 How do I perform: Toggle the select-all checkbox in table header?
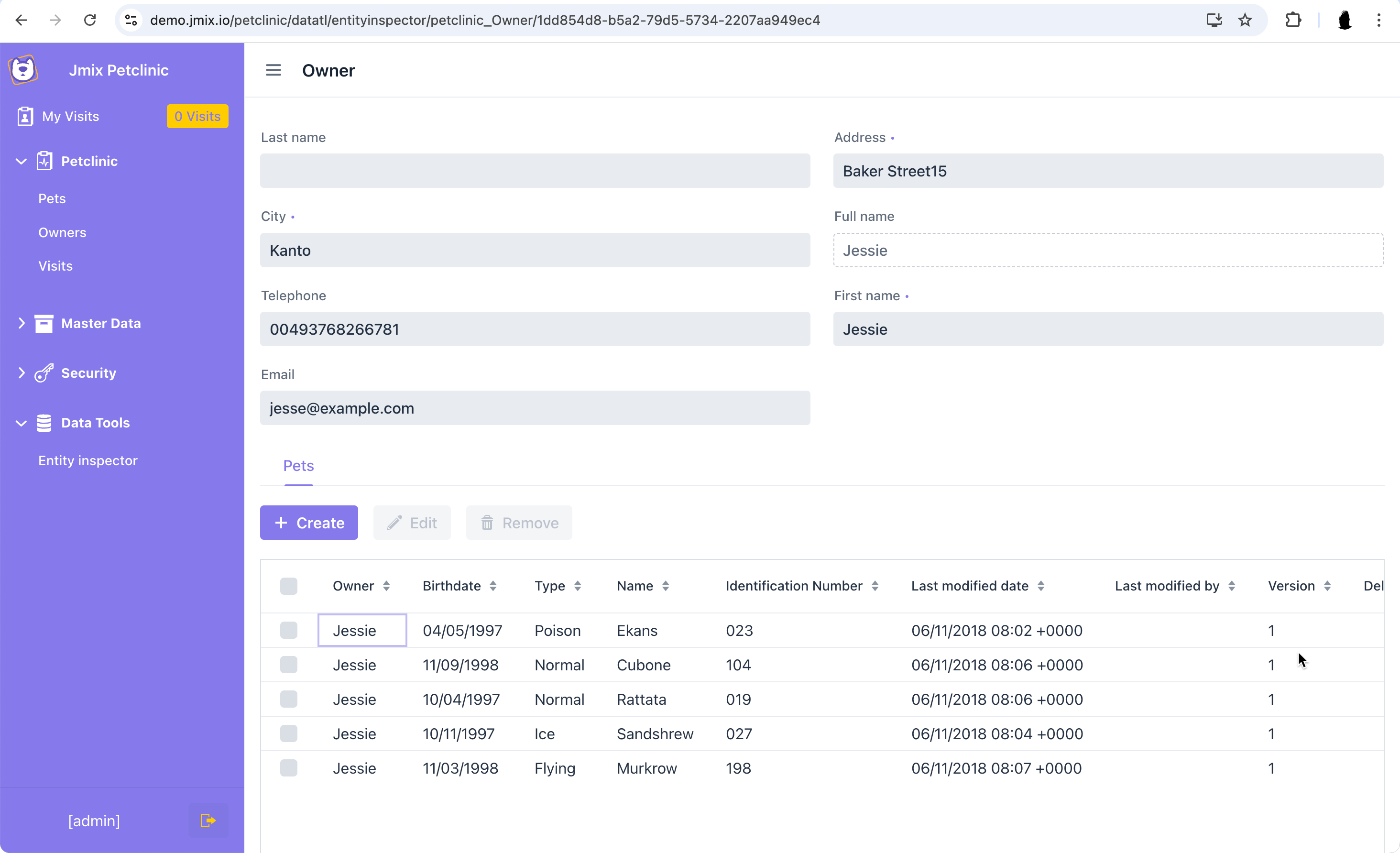(x=289, y=586)
